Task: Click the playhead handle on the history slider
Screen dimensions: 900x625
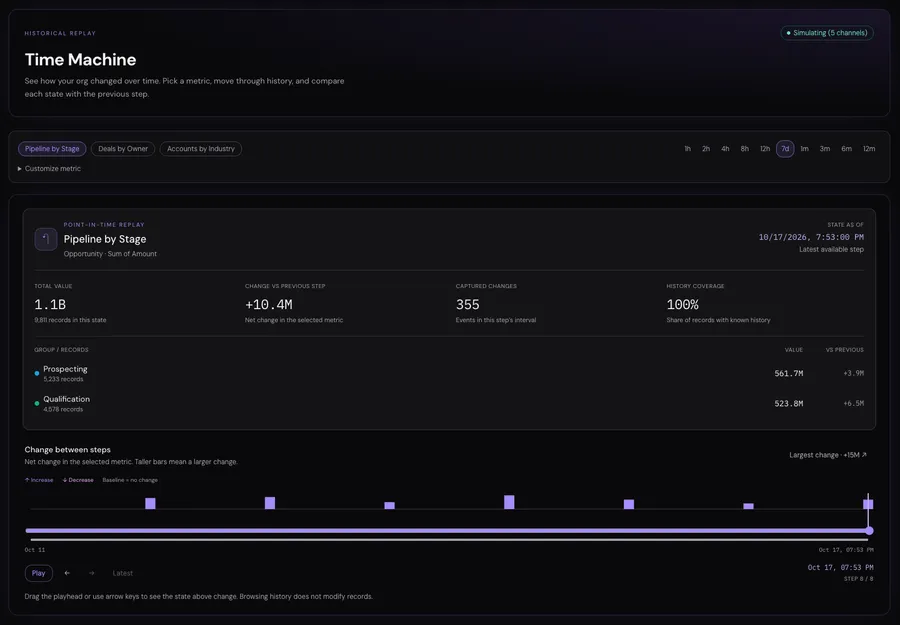Action: 870,531
